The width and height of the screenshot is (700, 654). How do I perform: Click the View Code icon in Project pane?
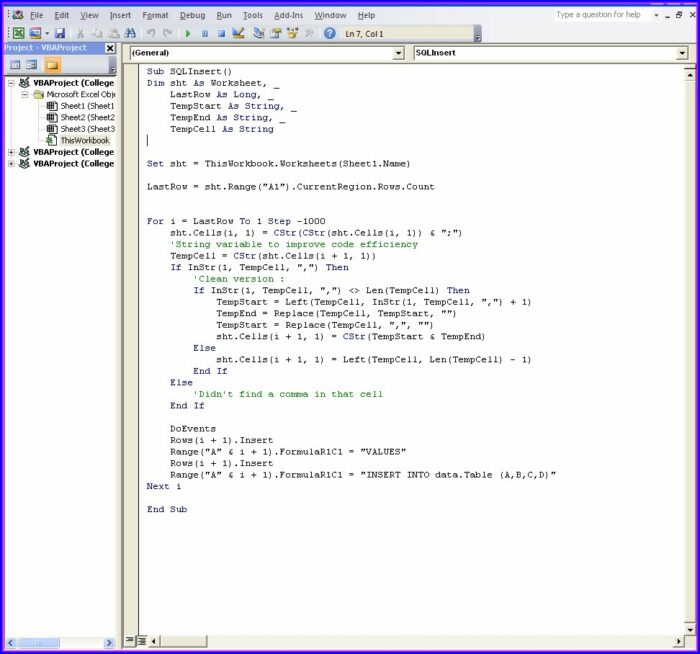(15, 65)
